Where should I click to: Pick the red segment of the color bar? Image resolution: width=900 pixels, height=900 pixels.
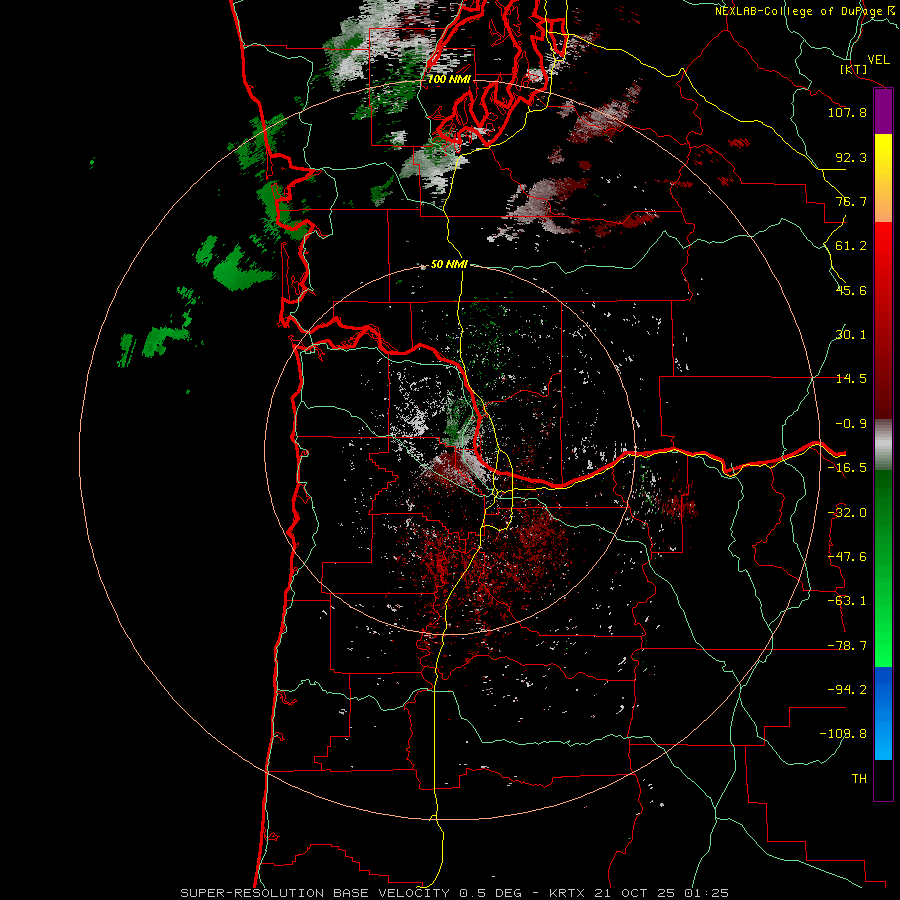[883, 320]
